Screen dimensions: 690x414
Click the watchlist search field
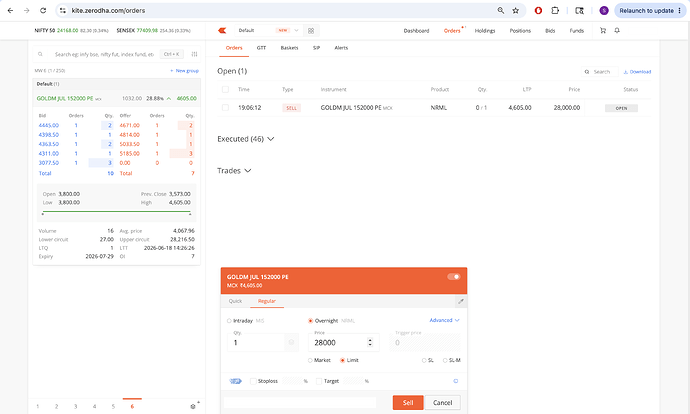click(x=104, y=54)
